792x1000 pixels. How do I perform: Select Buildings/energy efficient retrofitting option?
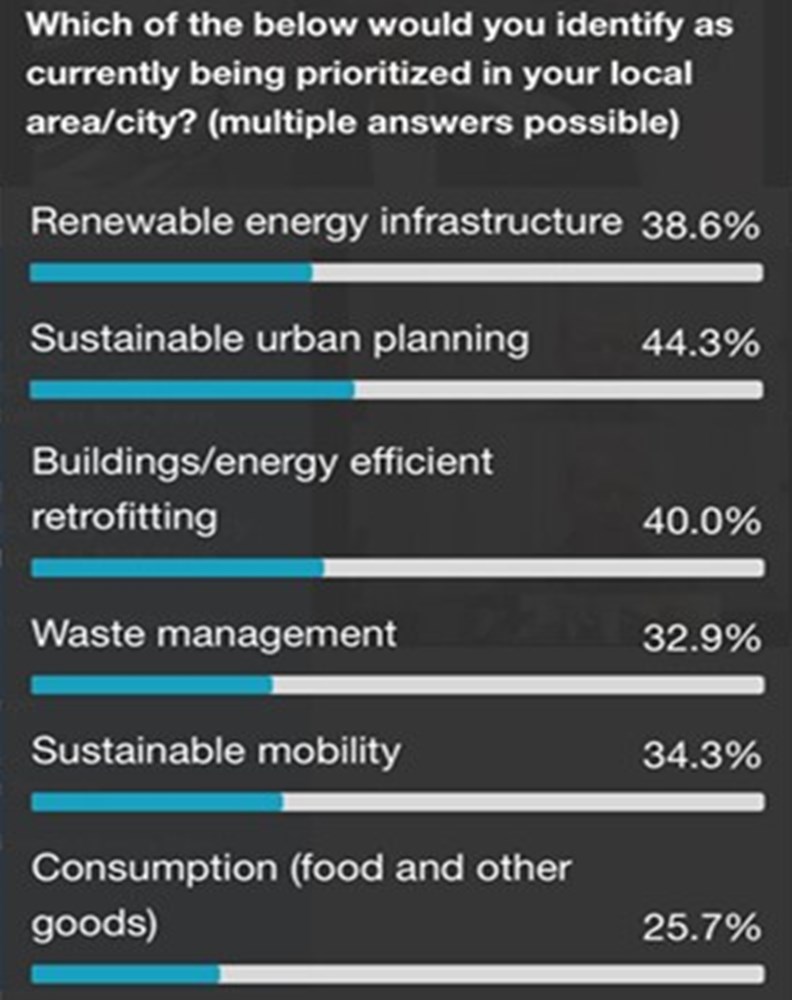[262, 489]
